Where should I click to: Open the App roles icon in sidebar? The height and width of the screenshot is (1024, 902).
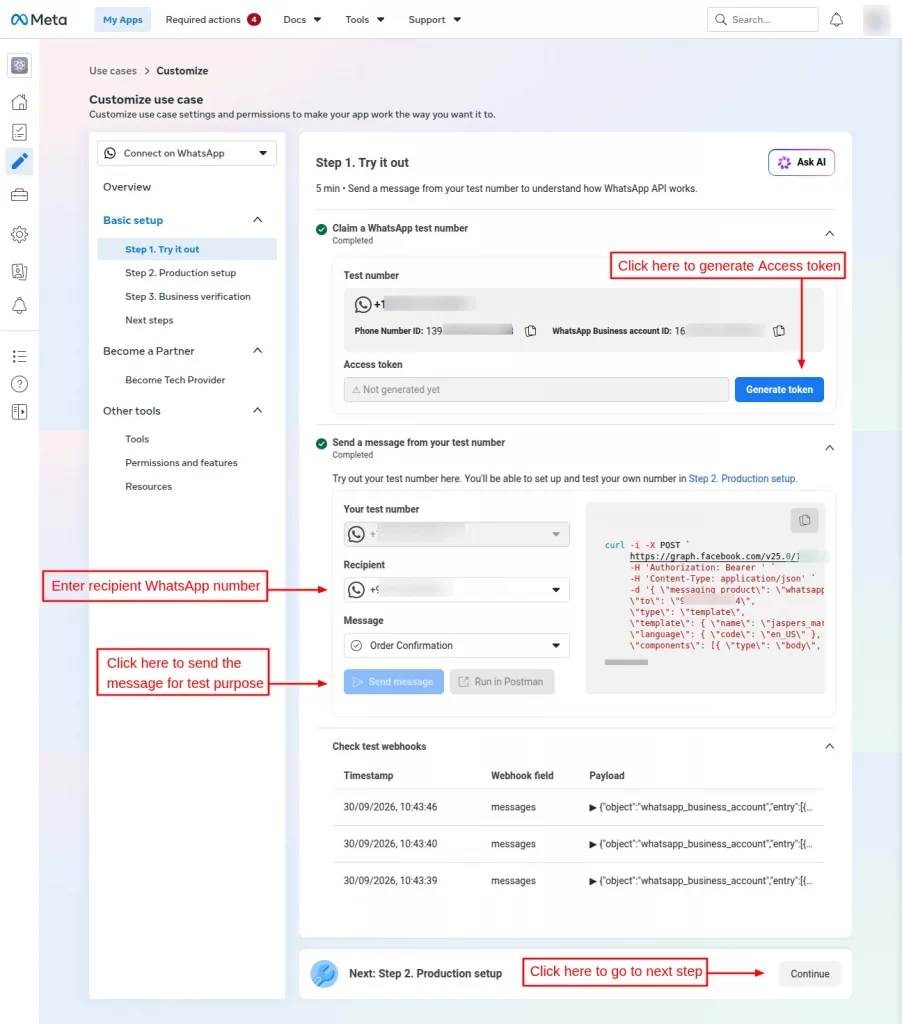[x=20, y=271]
